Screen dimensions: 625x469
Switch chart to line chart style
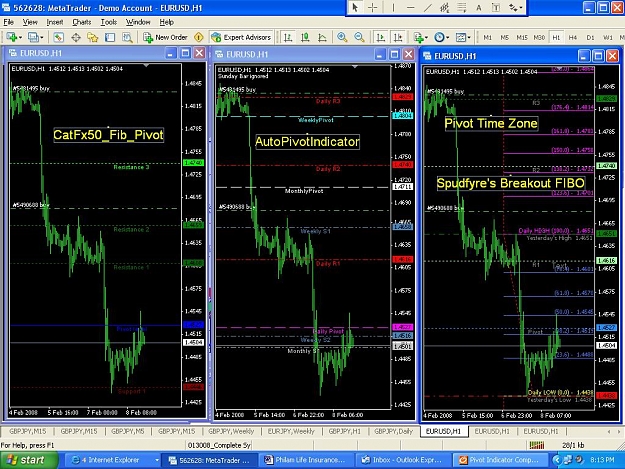(x=322, y=37)
